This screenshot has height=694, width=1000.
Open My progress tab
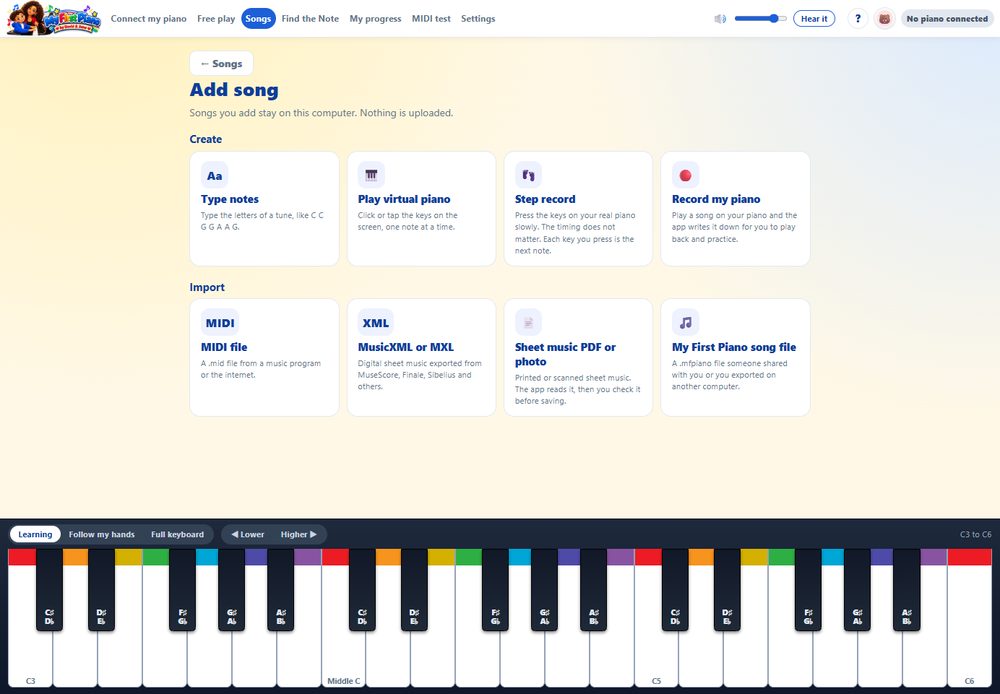coord(375,18)
